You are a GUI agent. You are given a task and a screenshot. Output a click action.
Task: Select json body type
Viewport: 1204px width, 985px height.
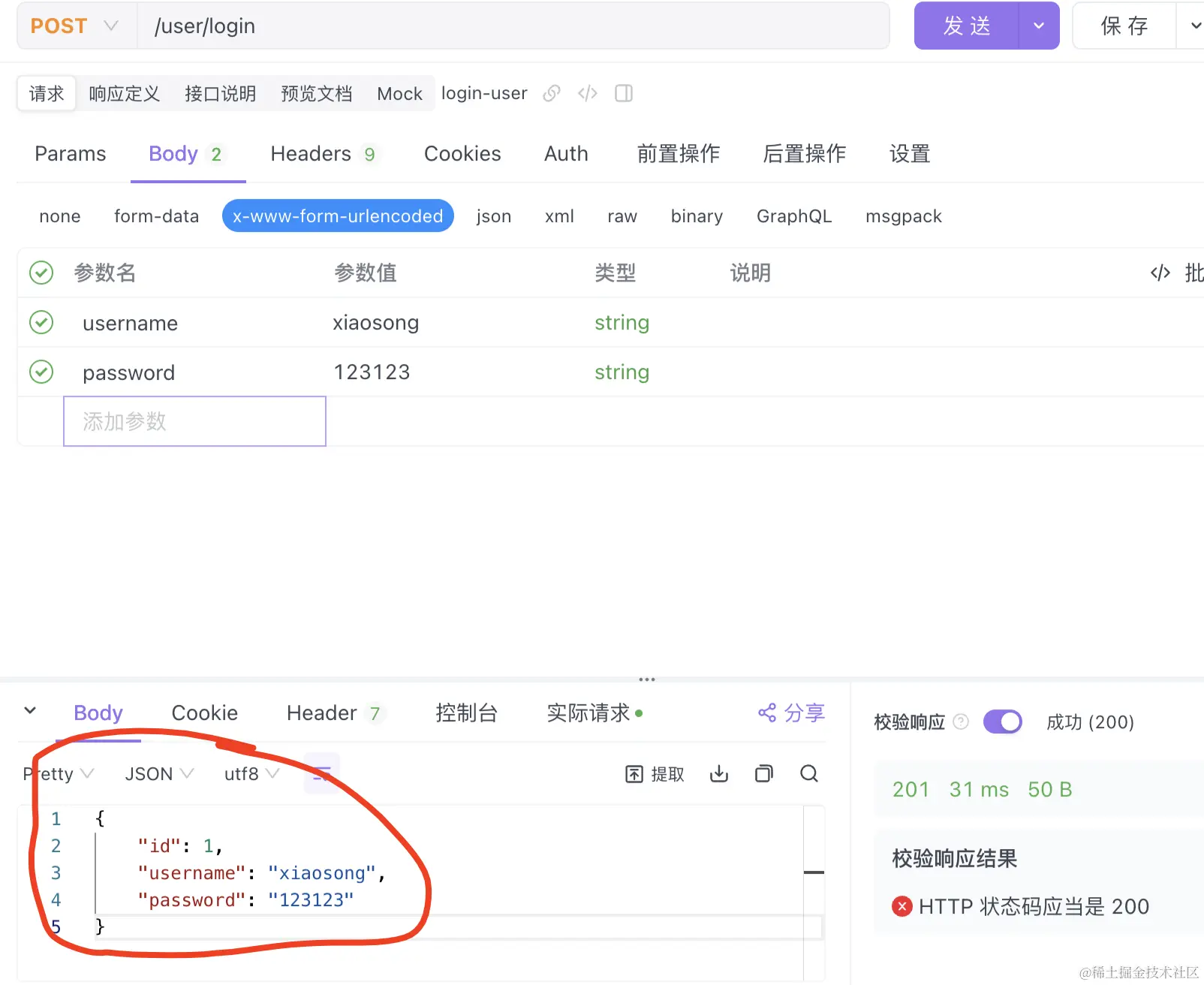pos(494,216)
